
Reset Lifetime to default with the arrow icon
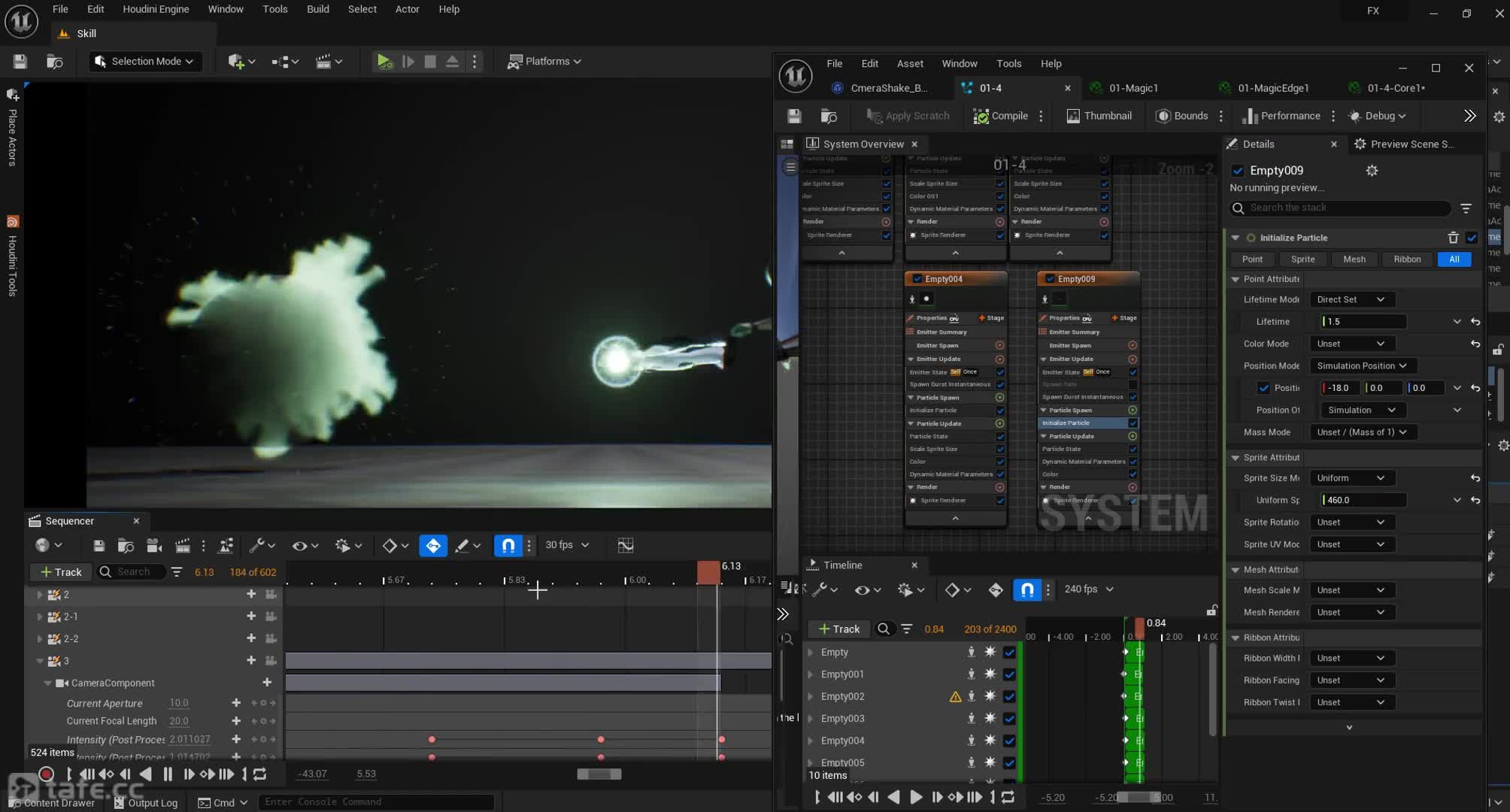(1475, 322)
